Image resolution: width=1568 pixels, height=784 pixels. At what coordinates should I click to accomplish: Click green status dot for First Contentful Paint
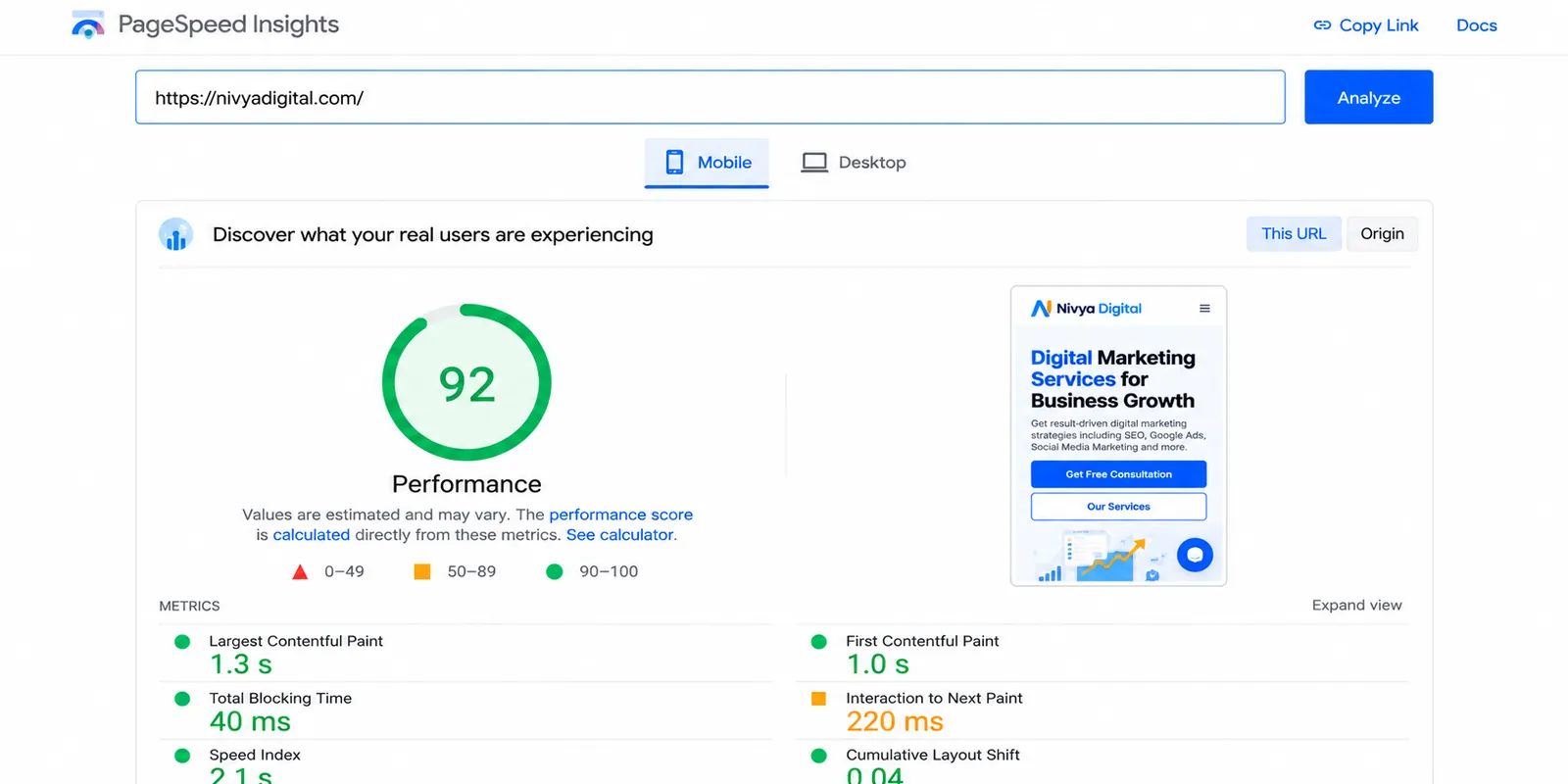pyautogui.click(x=819, y=642)
